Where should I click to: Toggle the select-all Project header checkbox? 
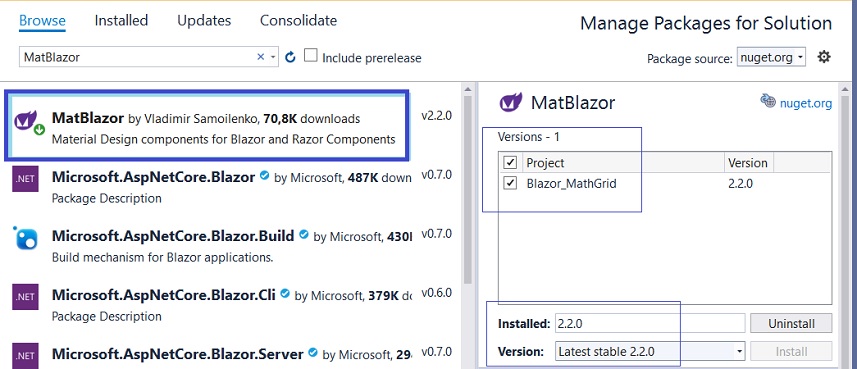coord(510,162)
